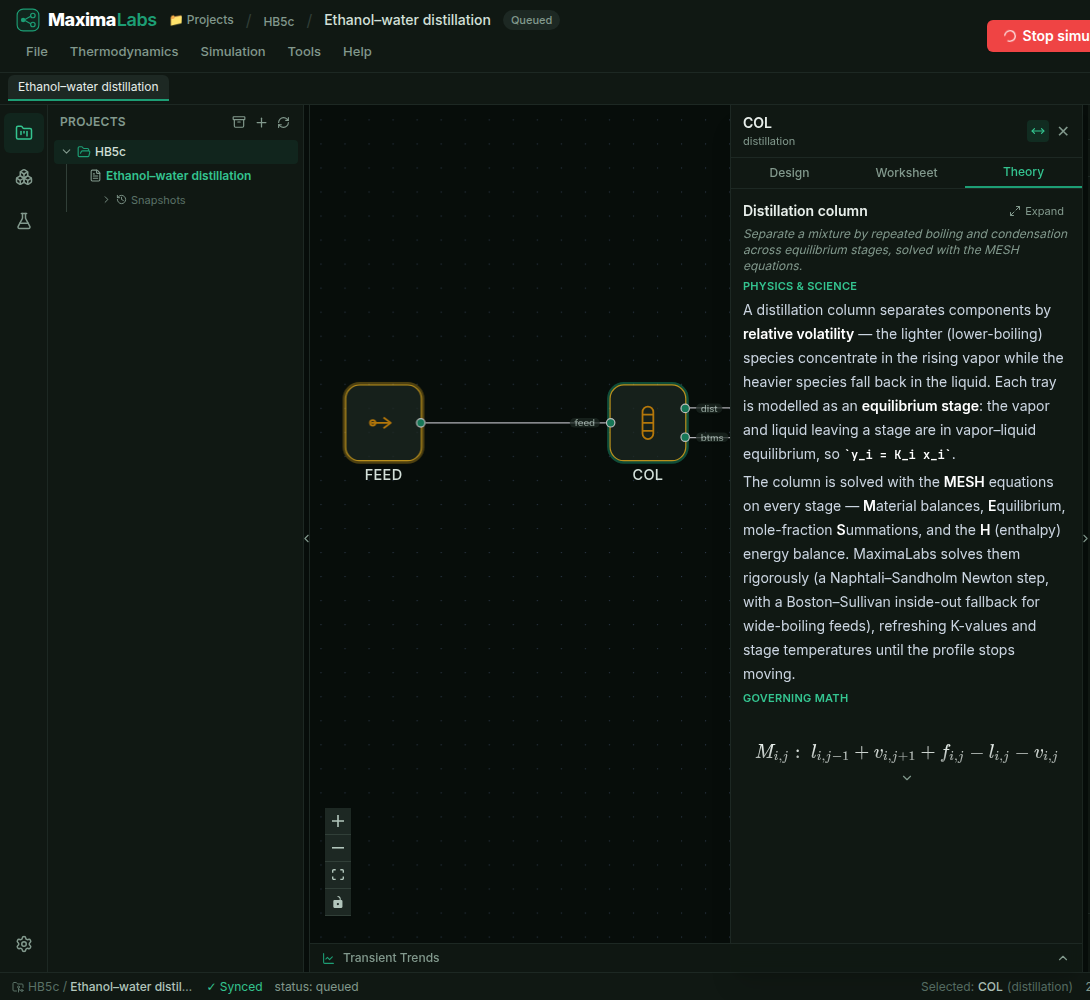Open the Help menu
The height and width of the screenshot is (1000, 1090).
click(357, 51)
